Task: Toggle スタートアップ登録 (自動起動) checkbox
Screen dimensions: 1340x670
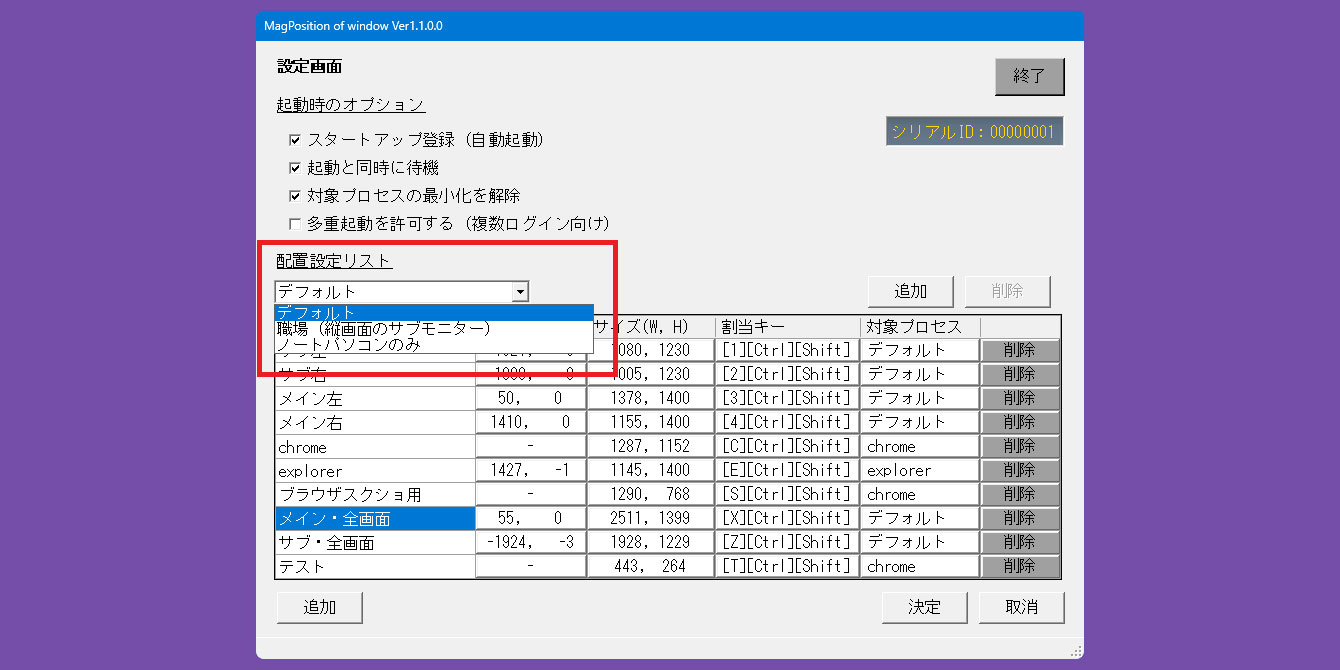Action: 295,140
